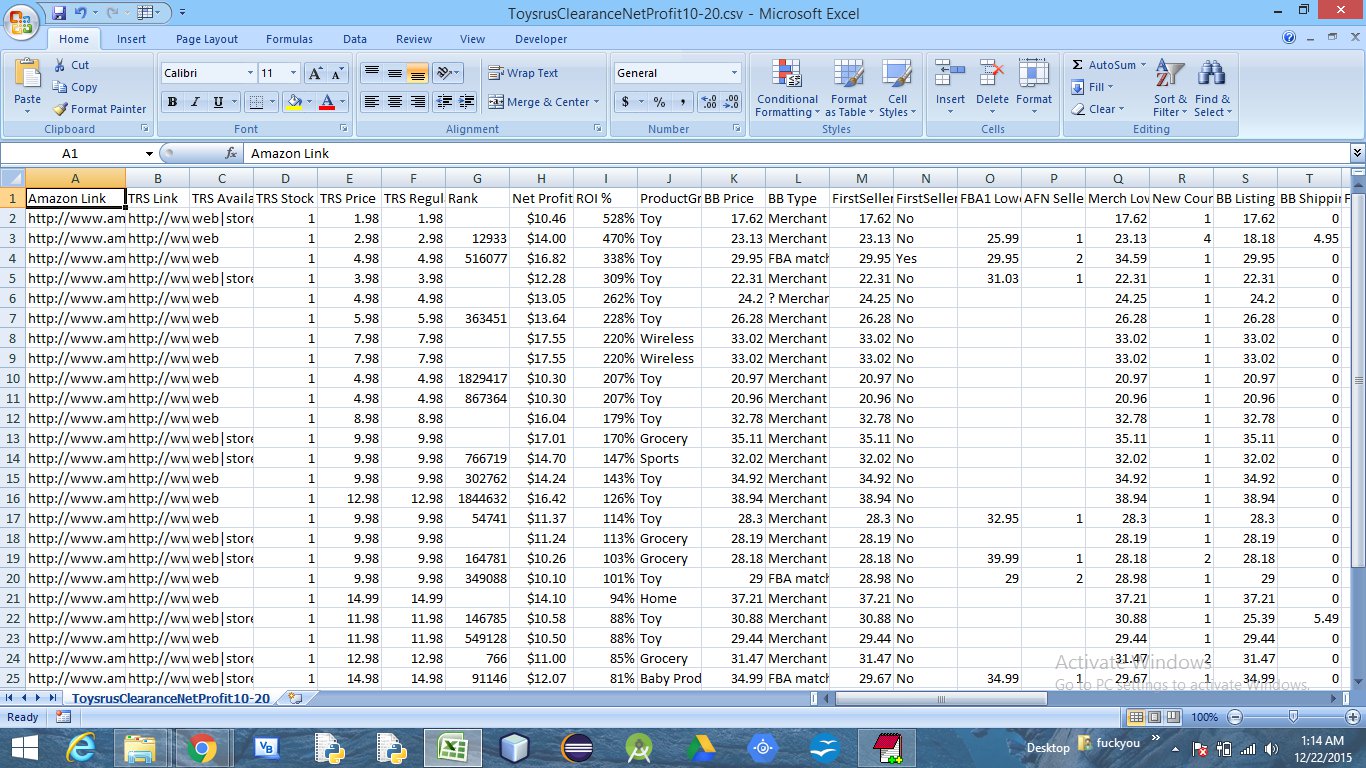Open the Review tab

tap(414, 39)
